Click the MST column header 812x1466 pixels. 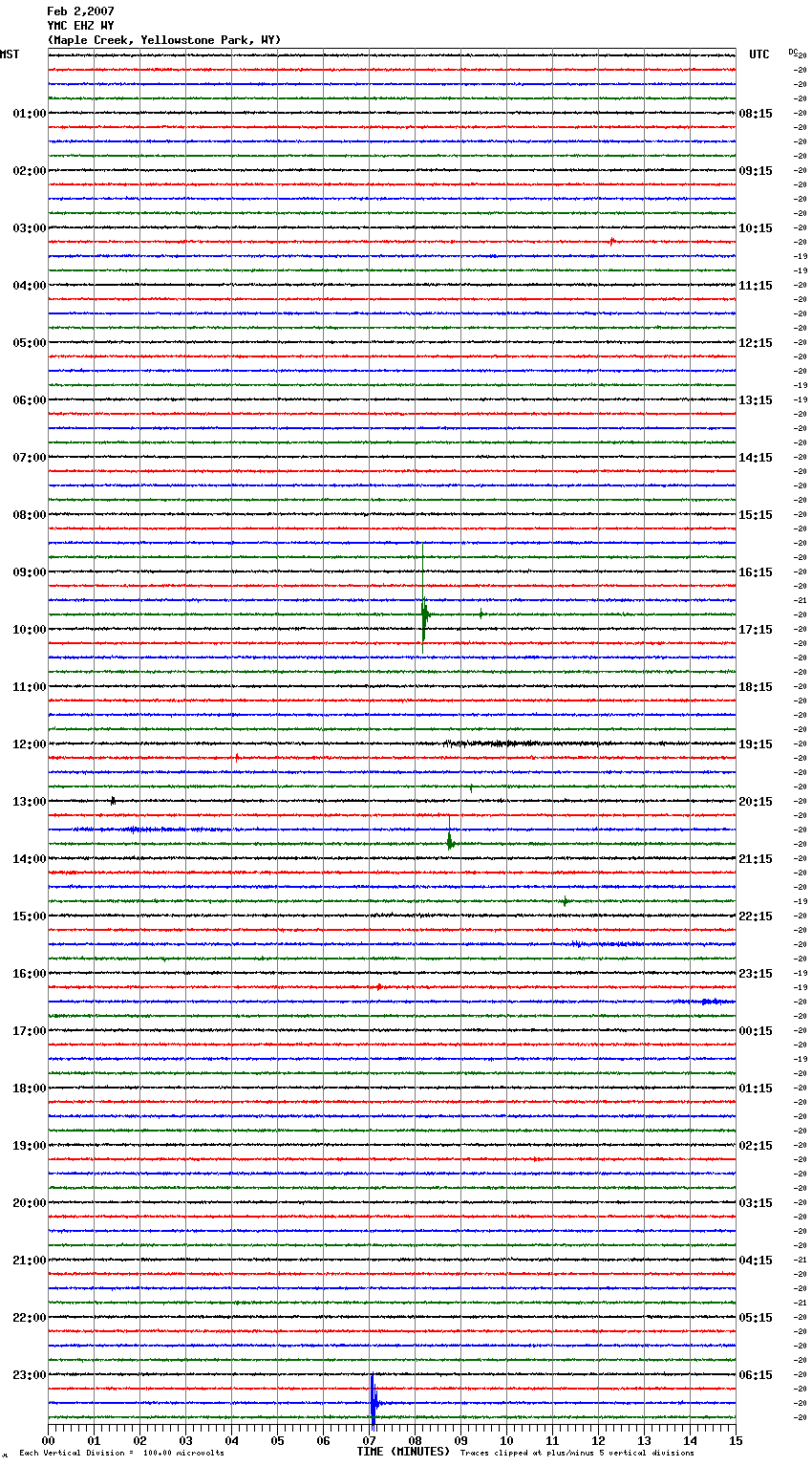pos(10,54)
